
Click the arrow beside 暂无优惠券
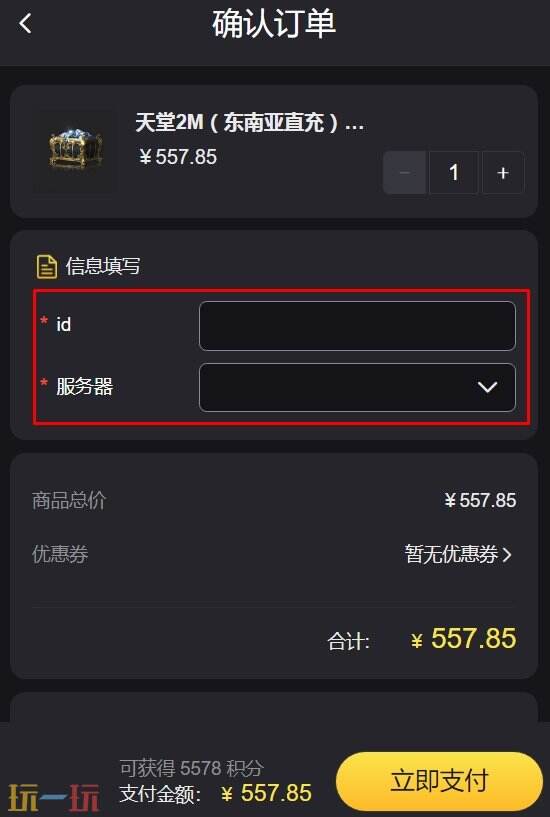(507, 554)
